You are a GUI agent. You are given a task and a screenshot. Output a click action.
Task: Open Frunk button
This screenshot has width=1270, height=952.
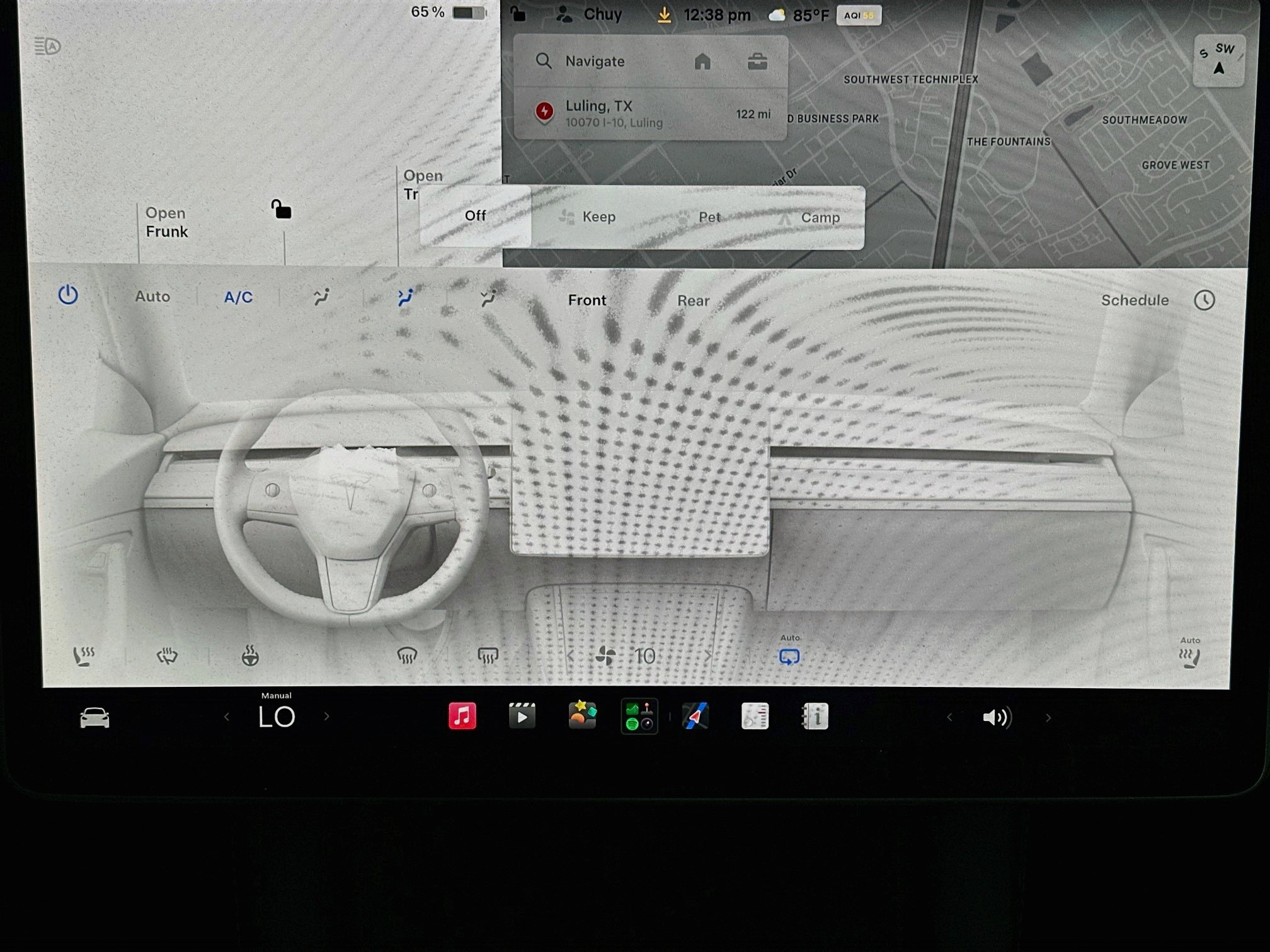tap(166, 222)
